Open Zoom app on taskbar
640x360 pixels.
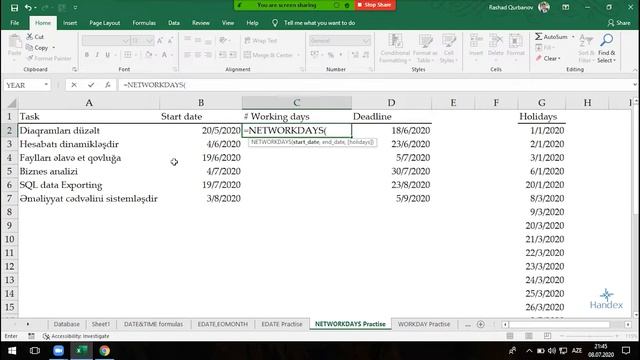pos(58,351)
